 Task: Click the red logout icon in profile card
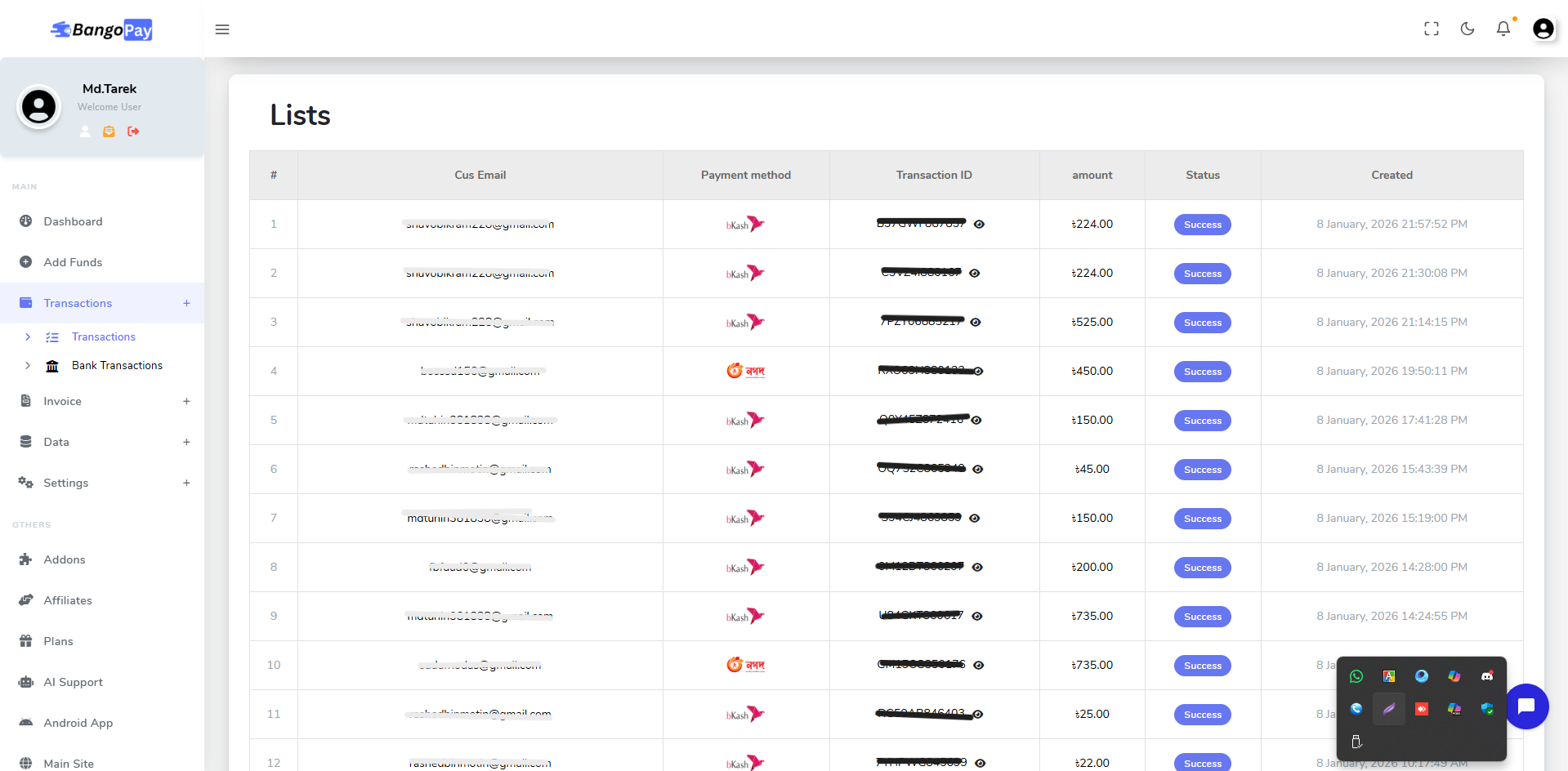[133, 131]
